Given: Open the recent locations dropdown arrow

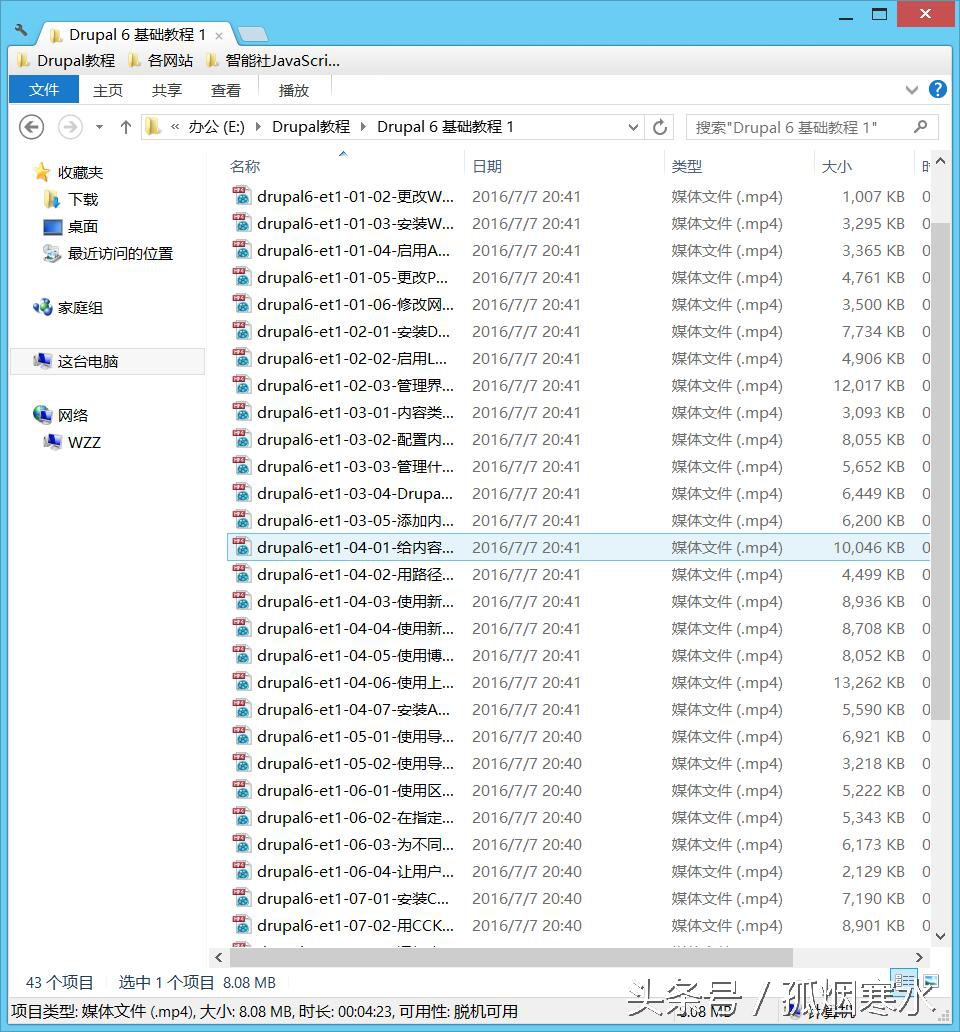Looking at the screenshot, I should [99, 127].
